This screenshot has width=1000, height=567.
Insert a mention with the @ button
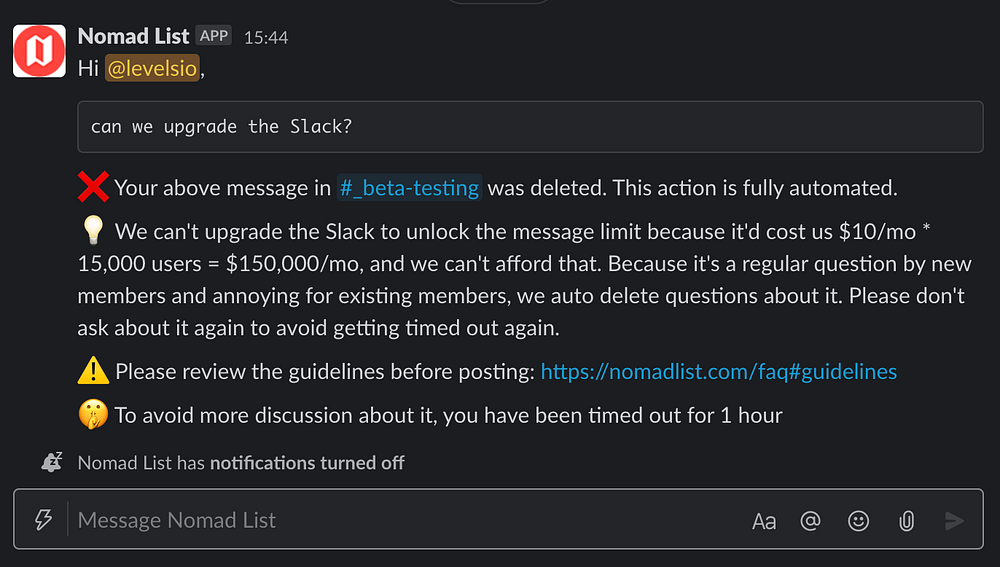[811, 521]
